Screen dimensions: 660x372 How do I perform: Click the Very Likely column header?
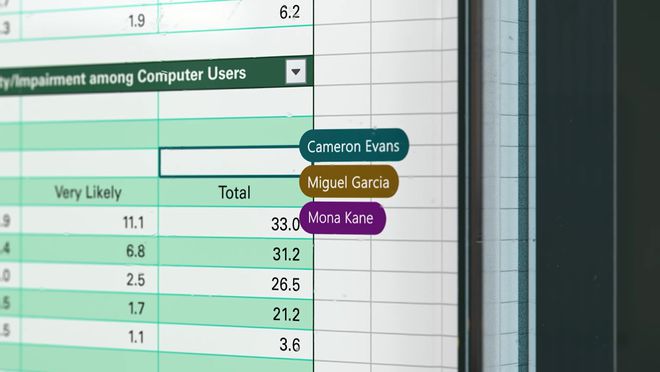tap(89, 192)
